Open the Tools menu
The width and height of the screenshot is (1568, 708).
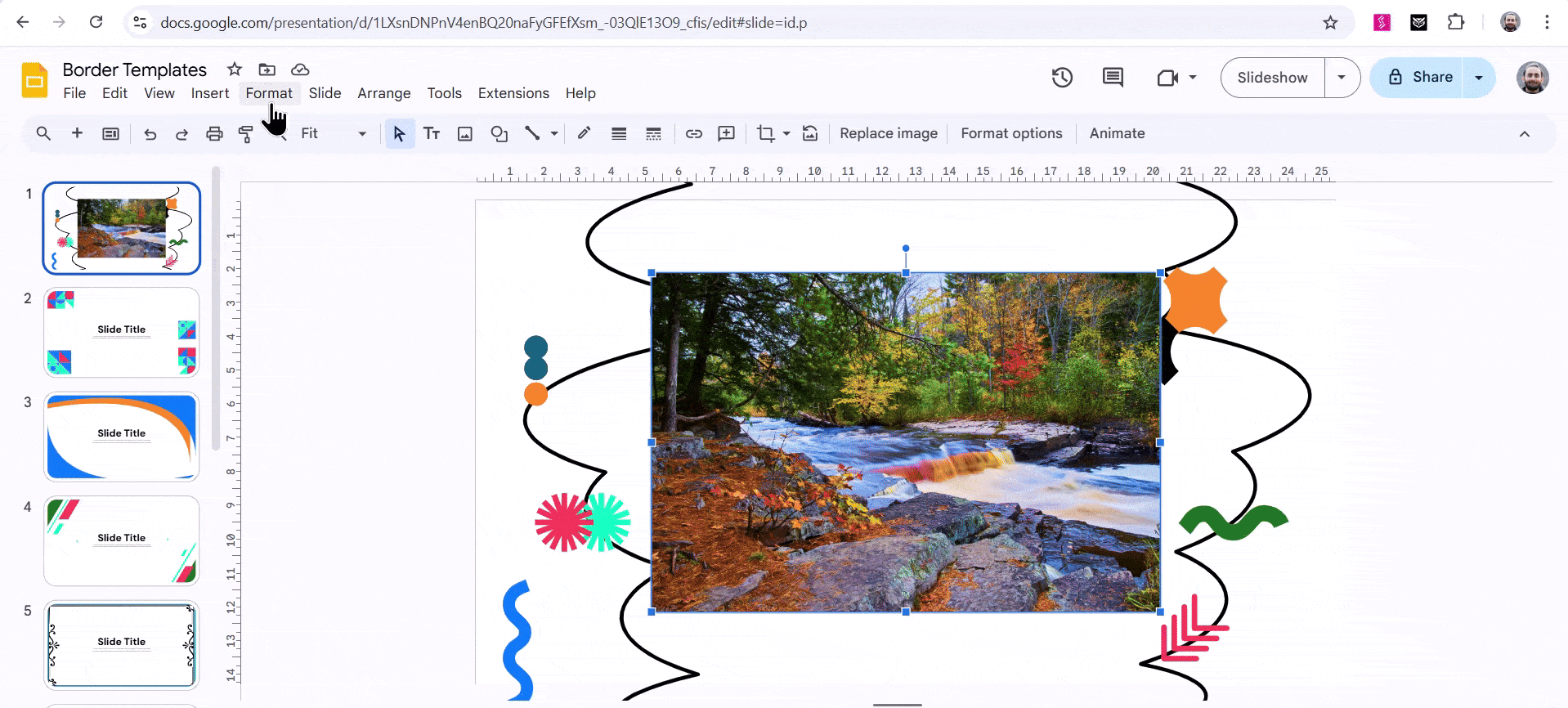point(445,93)
